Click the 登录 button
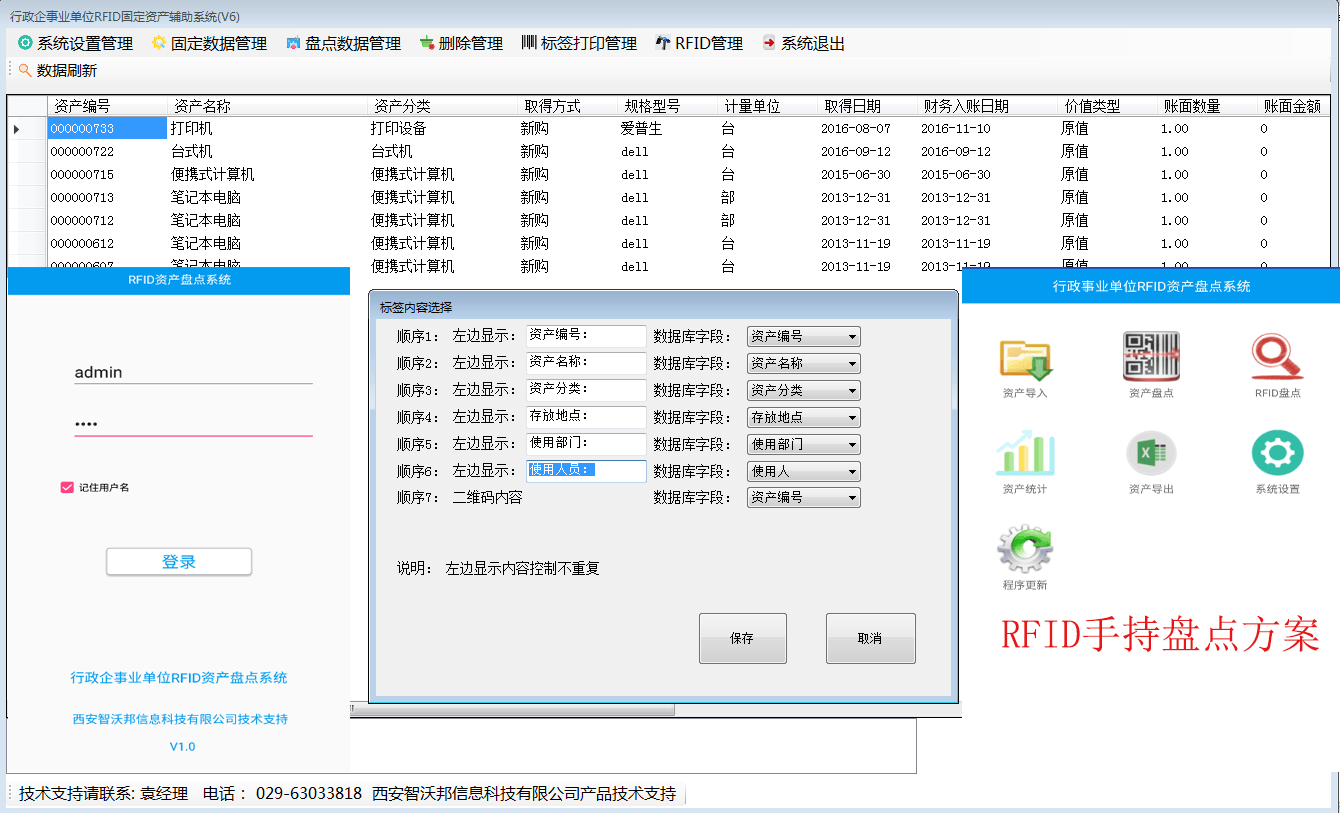Image resolution: width=1340 pixels, height=813 pixels. coord(179,562)
